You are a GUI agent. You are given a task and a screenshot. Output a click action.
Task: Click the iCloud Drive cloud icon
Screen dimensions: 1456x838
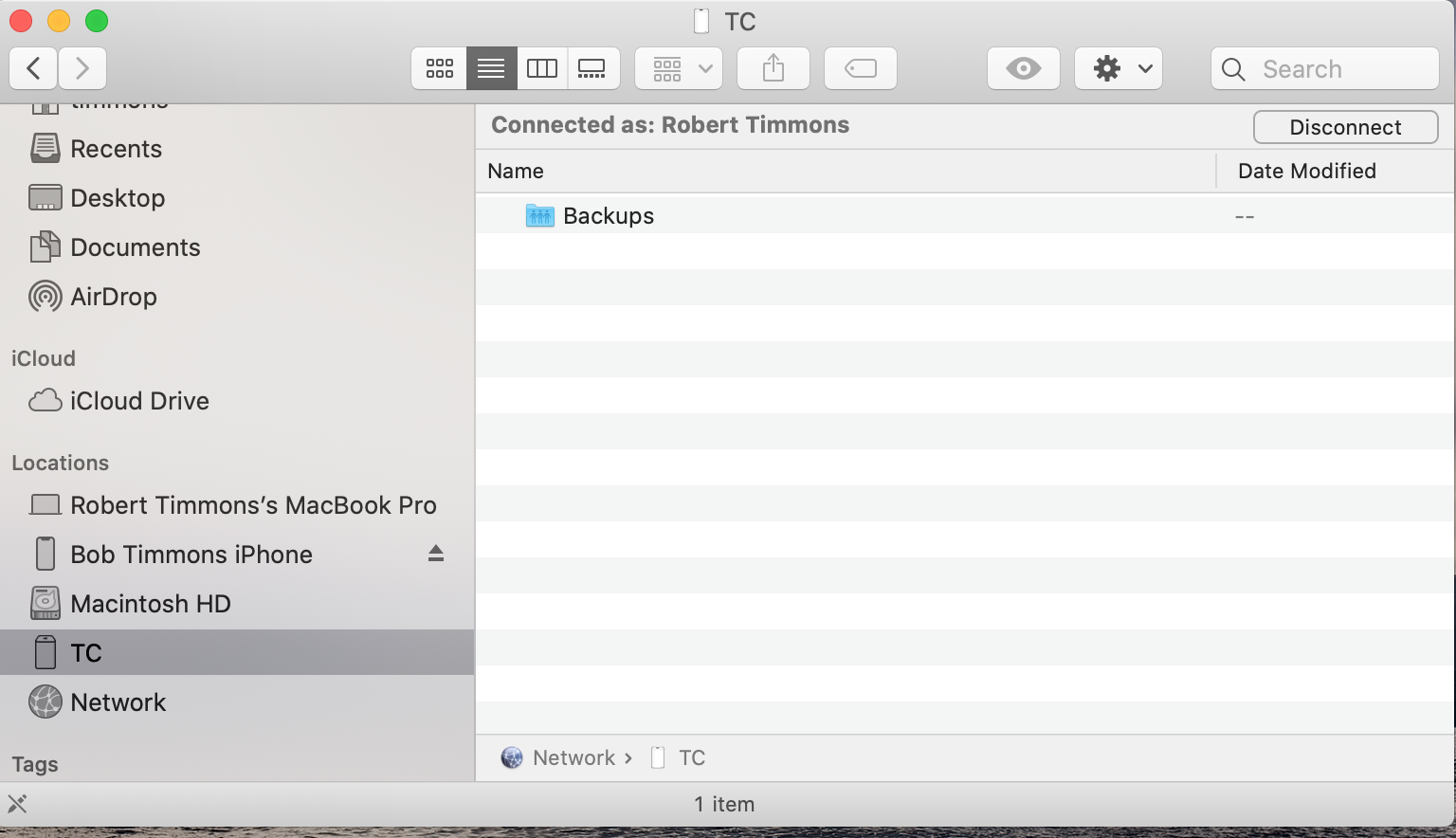click(x=45, y=401)
